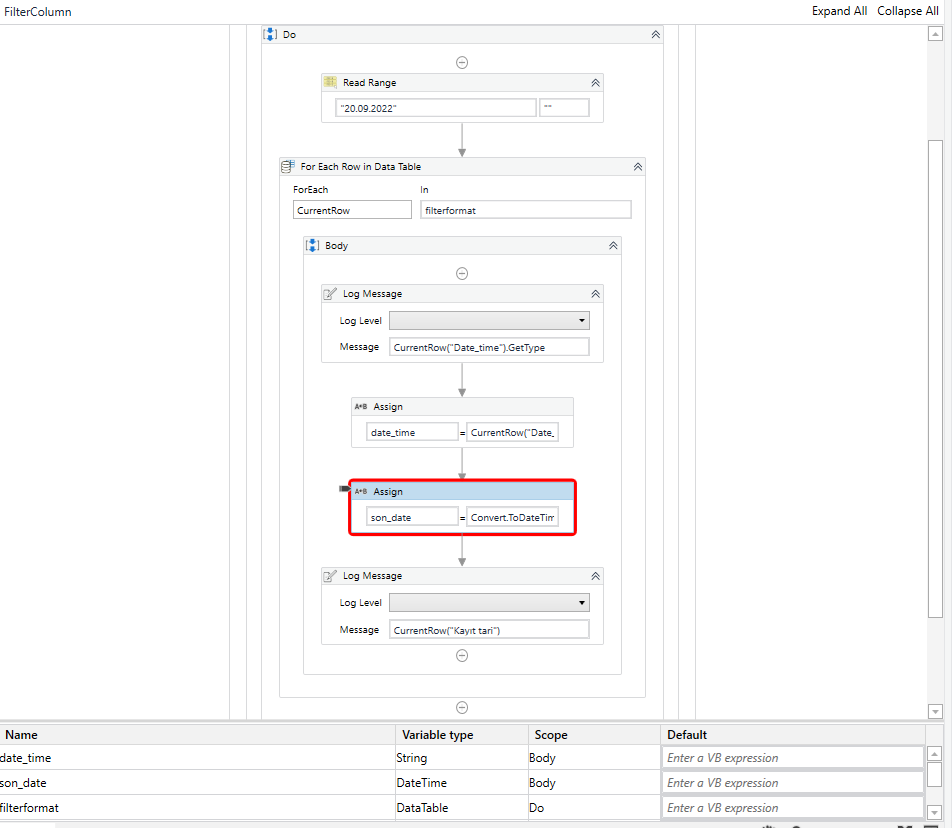The height and width of the screenshot is (828, 952).
Task: Select the pen icon on the first Log Message
Action: (330, 293)
